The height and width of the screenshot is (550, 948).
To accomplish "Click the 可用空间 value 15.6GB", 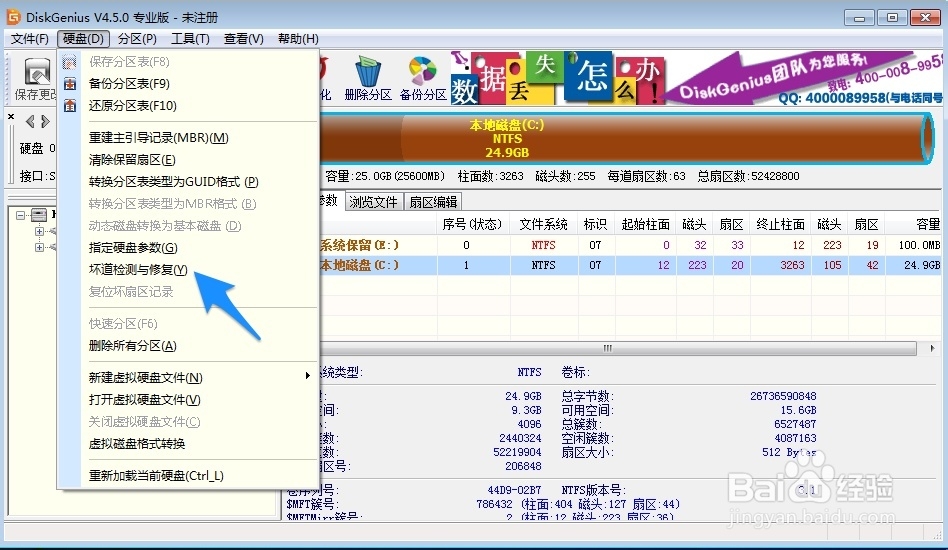I will (798, 410).
